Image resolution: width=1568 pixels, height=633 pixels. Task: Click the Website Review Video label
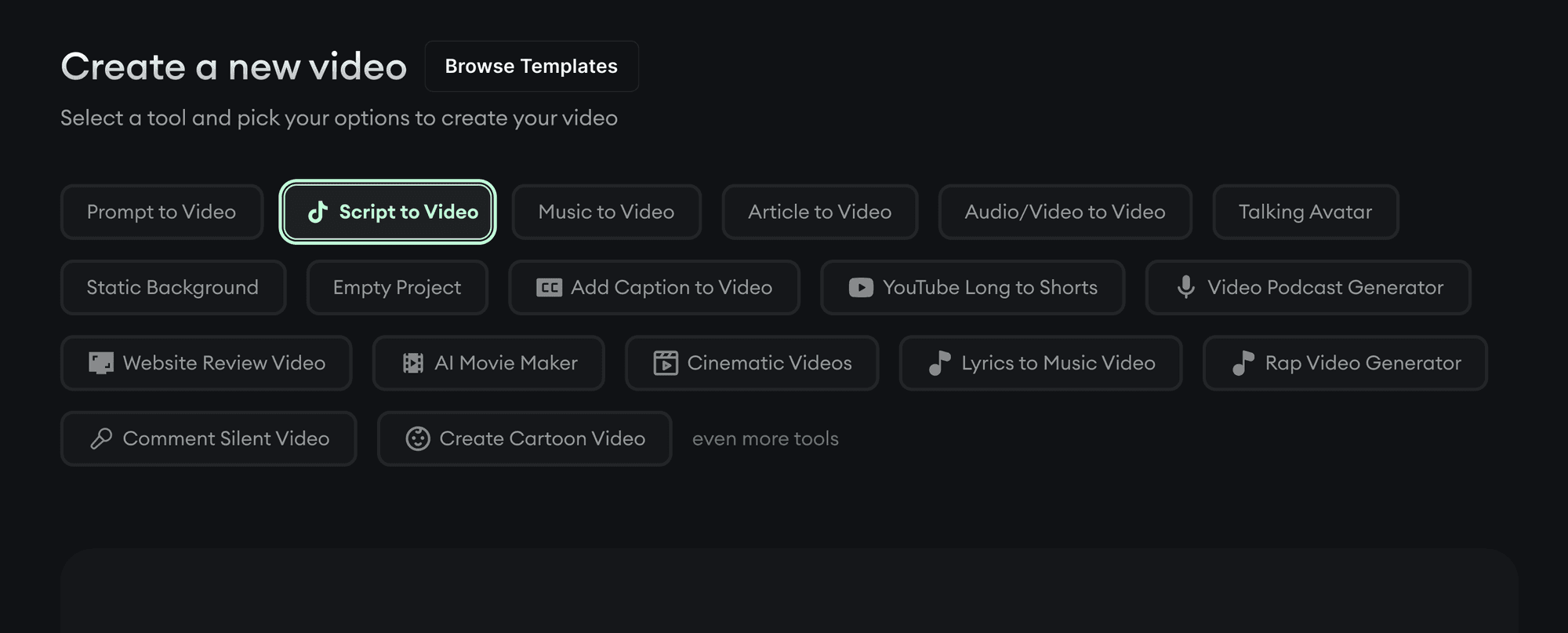click(x=224, y=363)
